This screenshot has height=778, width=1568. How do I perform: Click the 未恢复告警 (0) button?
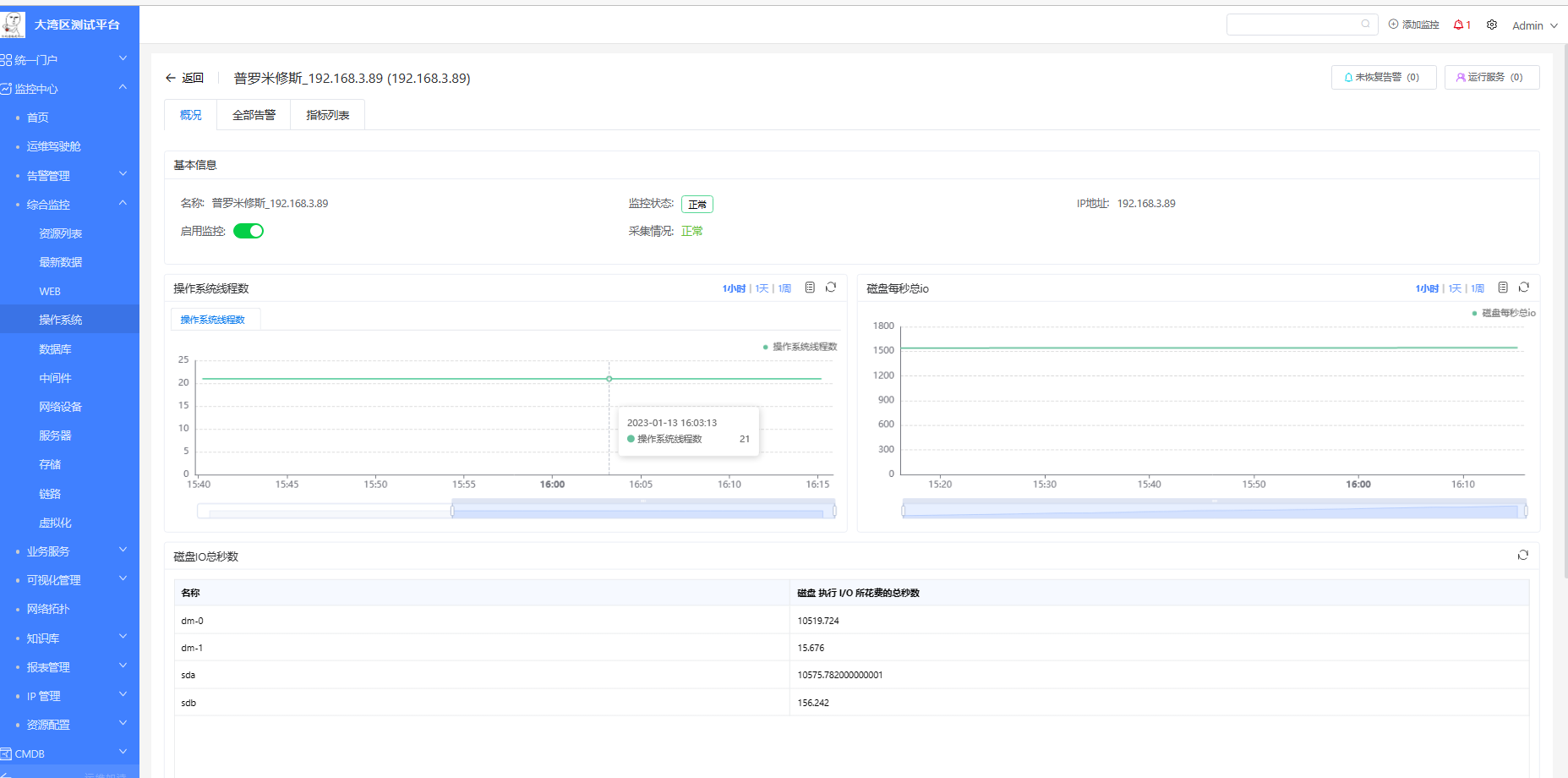1384,77
